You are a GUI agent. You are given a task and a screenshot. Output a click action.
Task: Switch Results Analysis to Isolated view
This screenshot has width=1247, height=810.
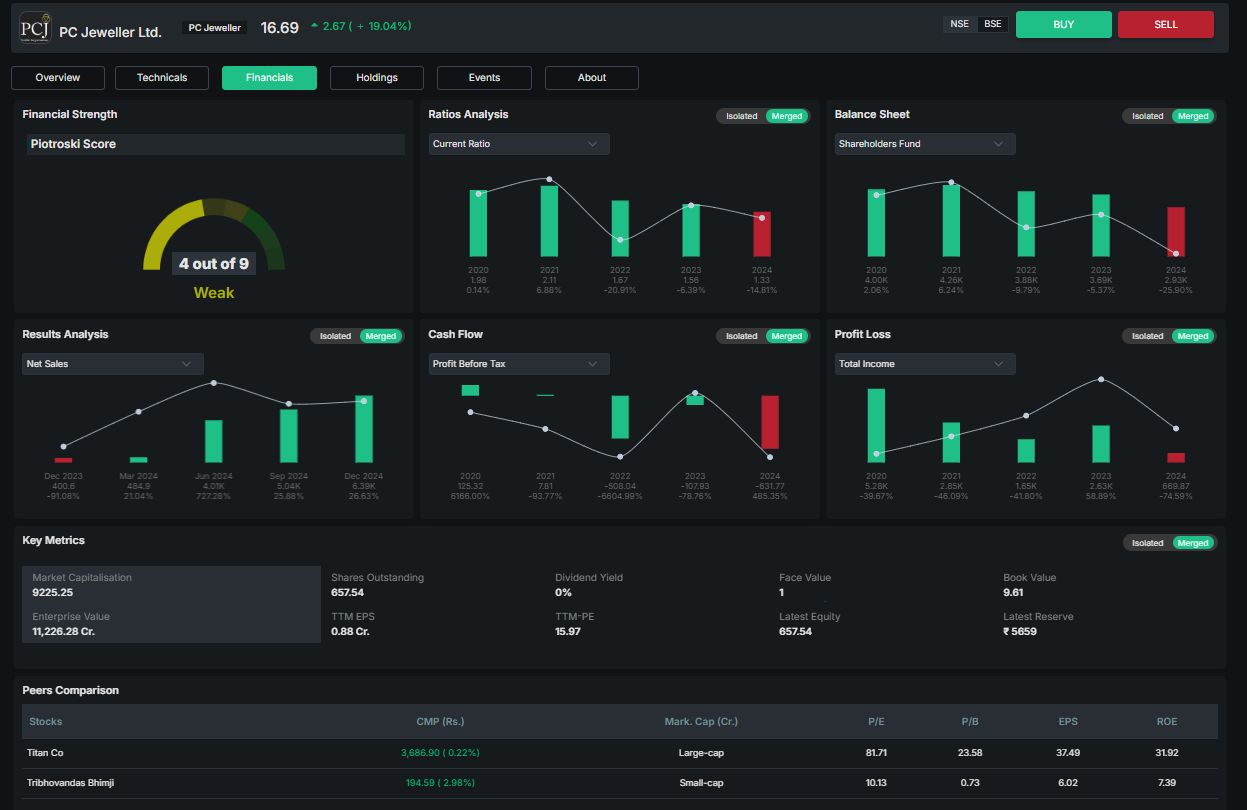click(335, 336)
